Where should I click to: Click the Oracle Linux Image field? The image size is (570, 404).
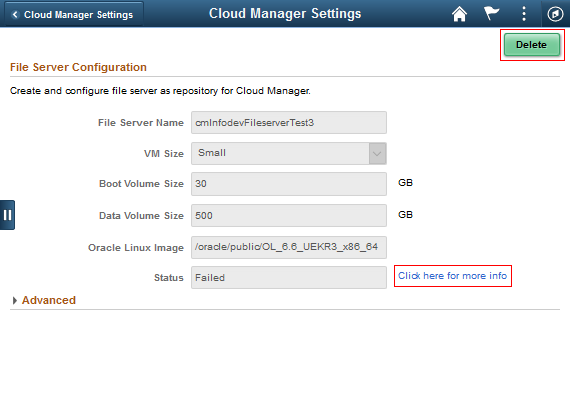(289, 247)
